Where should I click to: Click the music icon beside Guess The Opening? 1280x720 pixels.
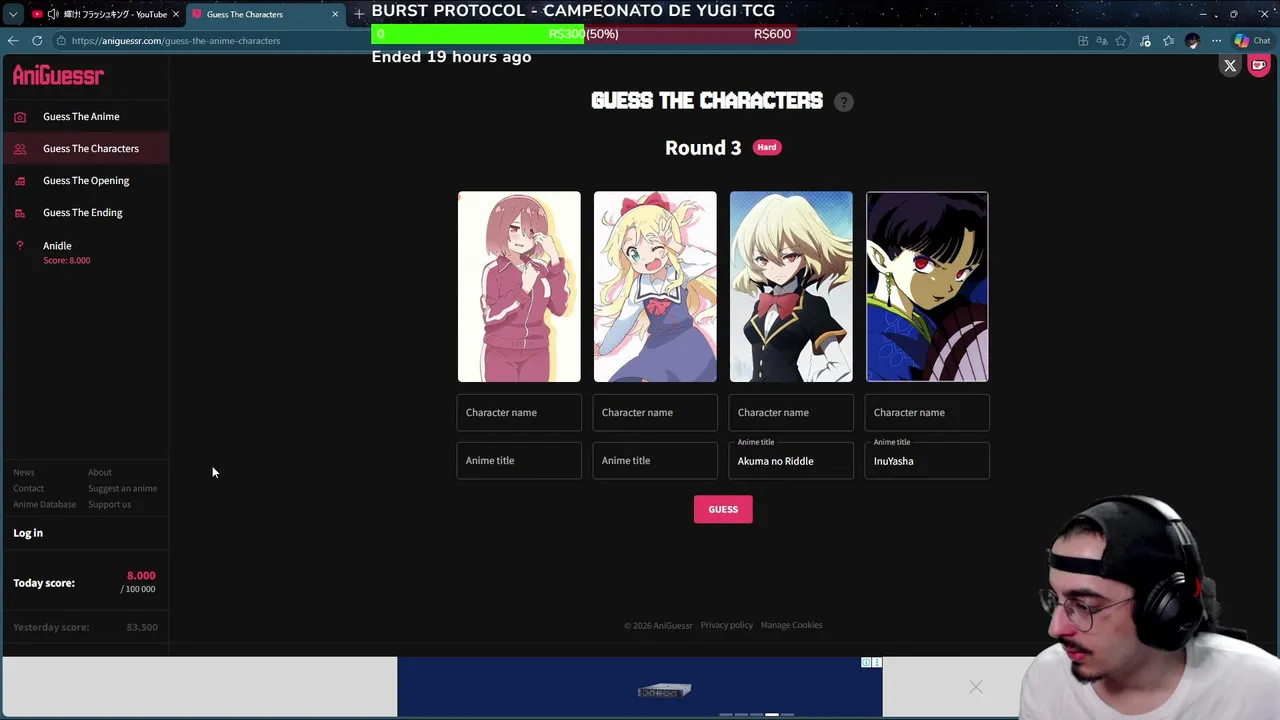point(20,181)
